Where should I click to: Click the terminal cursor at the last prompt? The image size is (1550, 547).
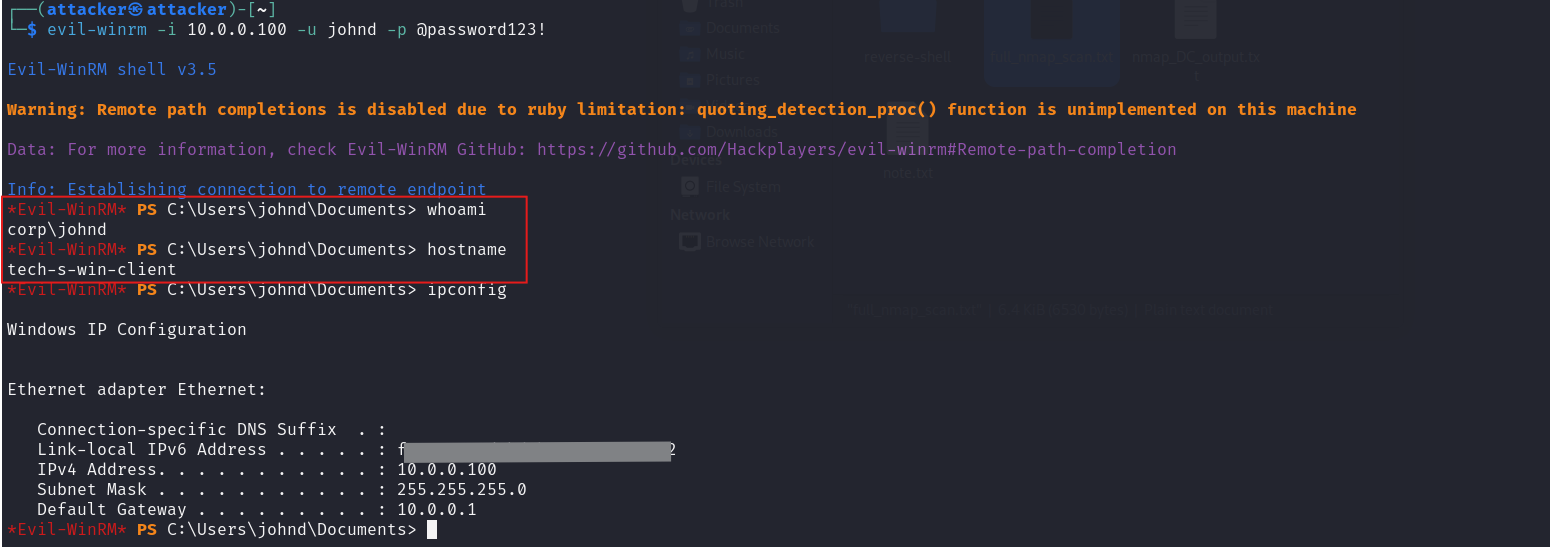pyautogui.click(x=432, y=530)
